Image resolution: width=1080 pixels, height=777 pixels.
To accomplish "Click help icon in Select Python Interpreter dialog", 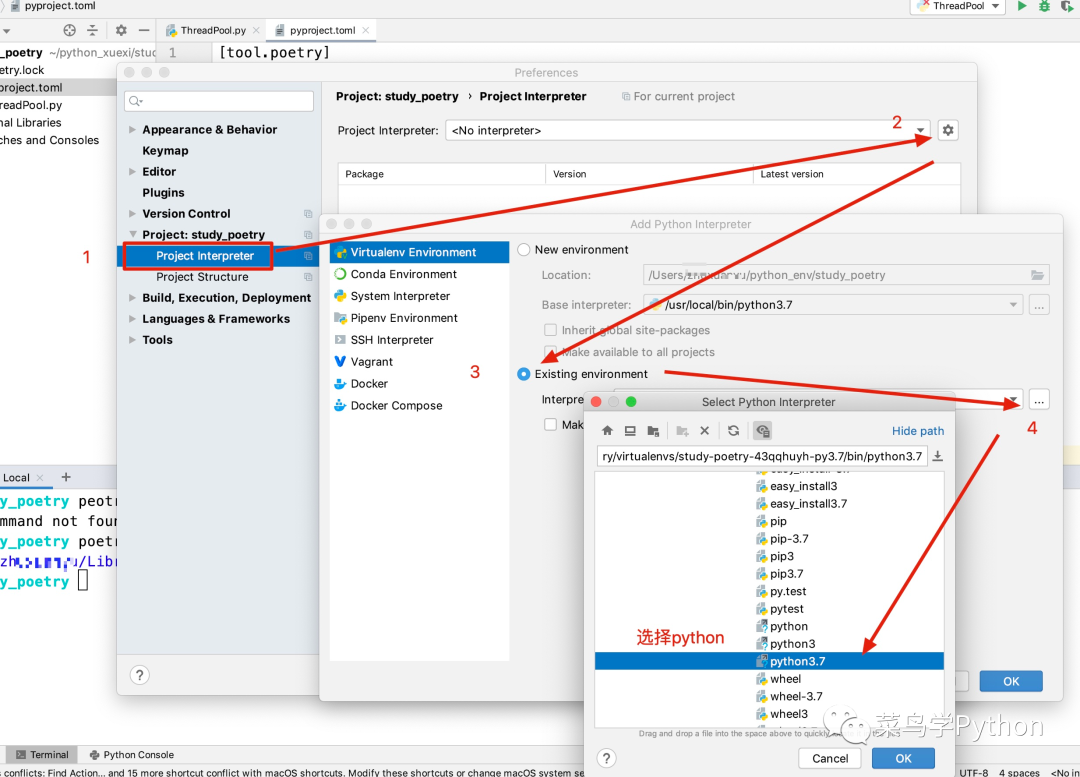I will point(606,758).
